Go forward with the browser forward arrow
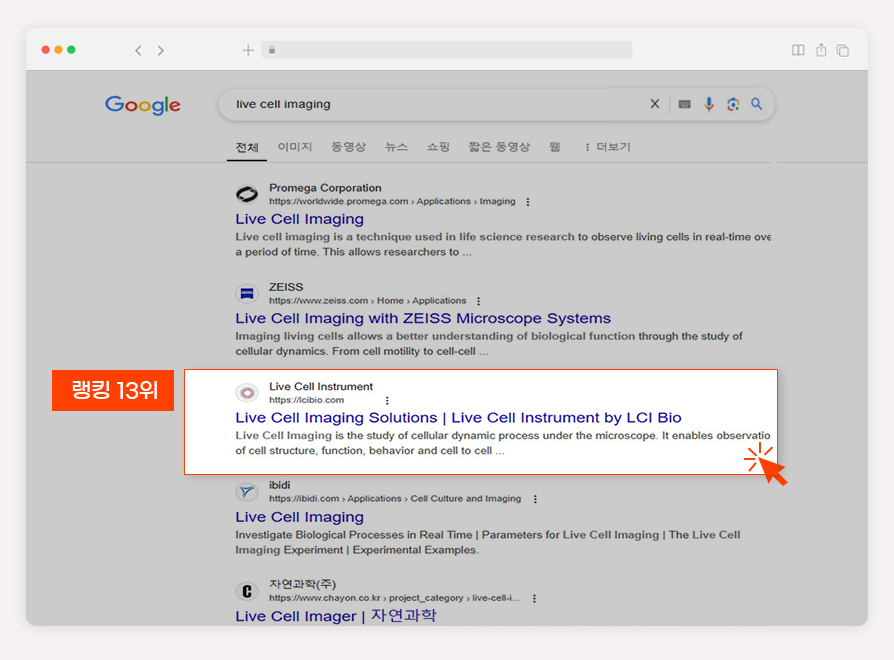The width and height of the screenshot is (894, 660). click(161, 51)
